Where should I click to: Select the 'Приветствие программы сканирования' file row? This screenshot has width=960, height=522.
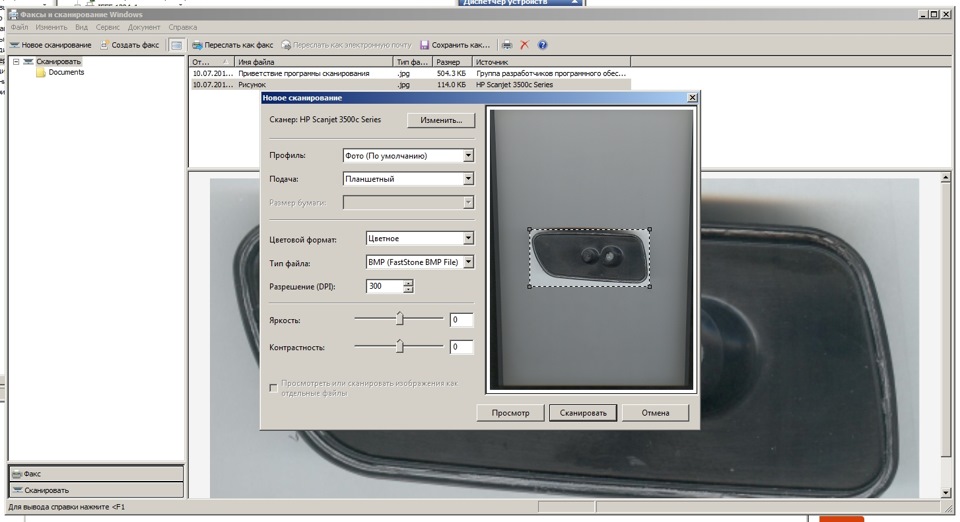(409, 73)
